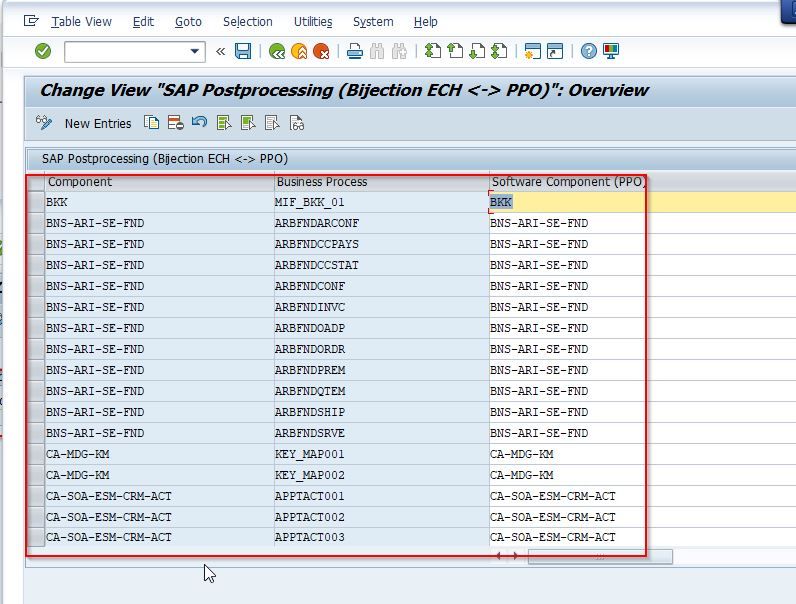Click the New Entries button
The height and width of the screenshot is (604, 796).
[x=98, y=123]
